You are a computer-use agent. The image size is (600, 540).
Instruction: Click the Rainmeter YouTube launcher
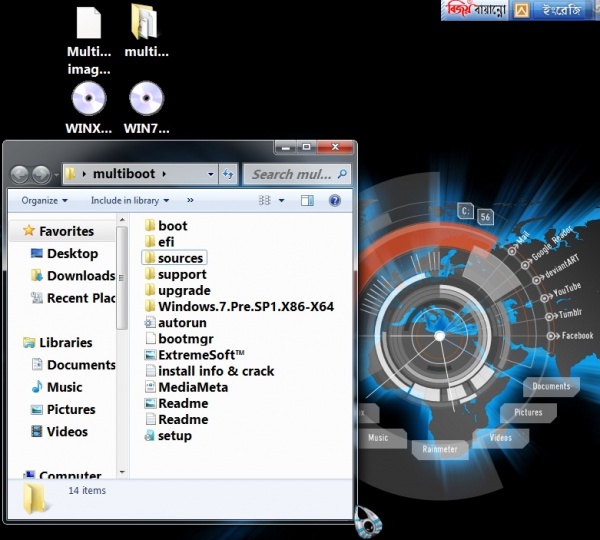[x=567, y=289]
